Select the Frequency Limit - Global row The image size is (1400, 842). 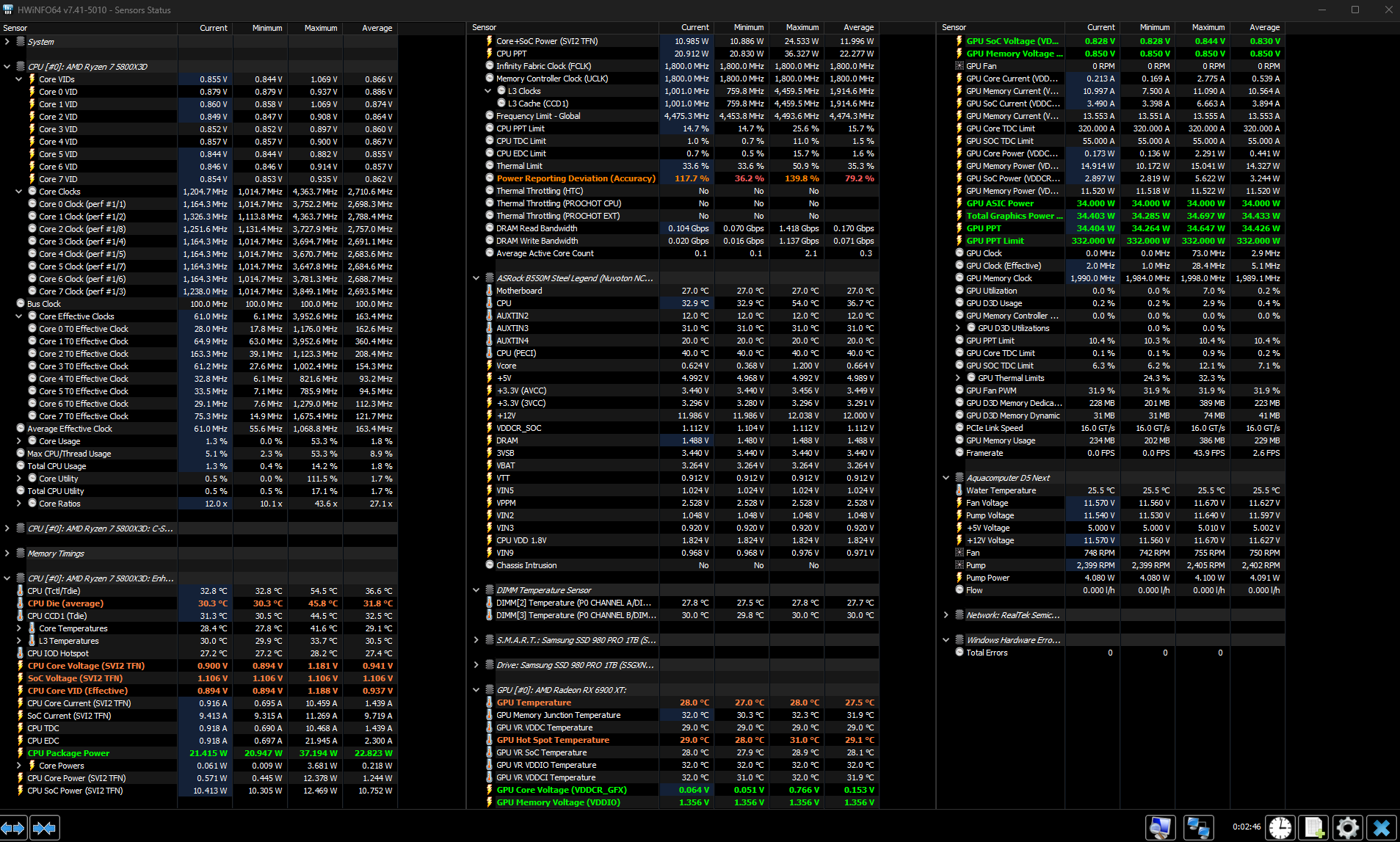[674, 116]
